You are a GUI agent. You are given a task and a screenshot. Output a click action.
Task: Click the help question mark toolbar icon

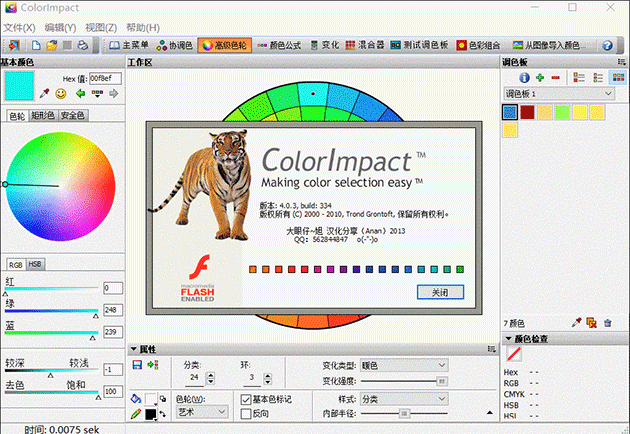(608, 45)
